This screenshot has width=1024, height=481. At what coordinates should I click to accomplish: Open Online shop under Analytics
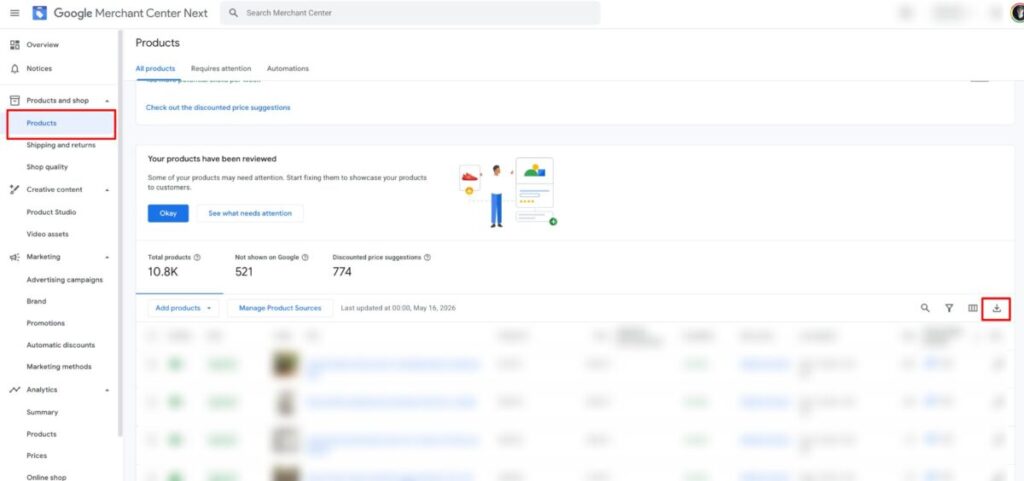coord(46,477)
